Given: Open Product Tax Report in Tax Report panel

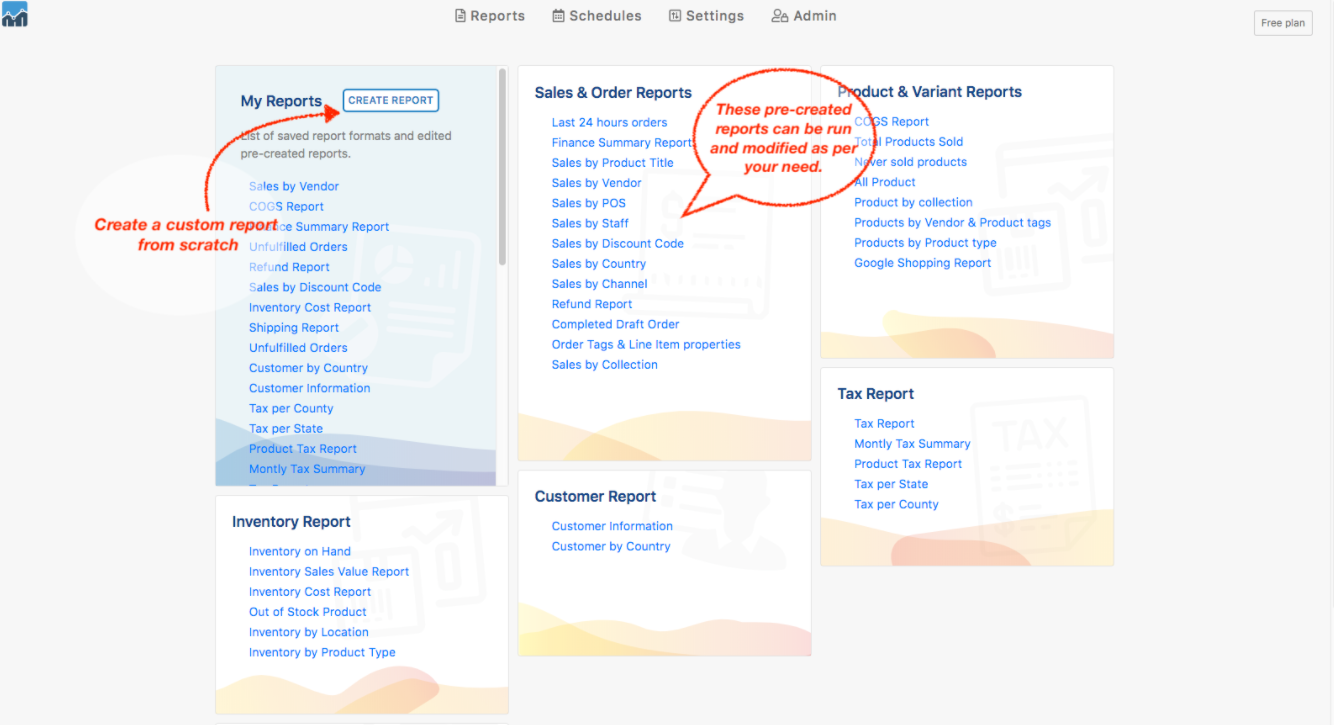Looking at the screenshot, I should coord(908,464).
